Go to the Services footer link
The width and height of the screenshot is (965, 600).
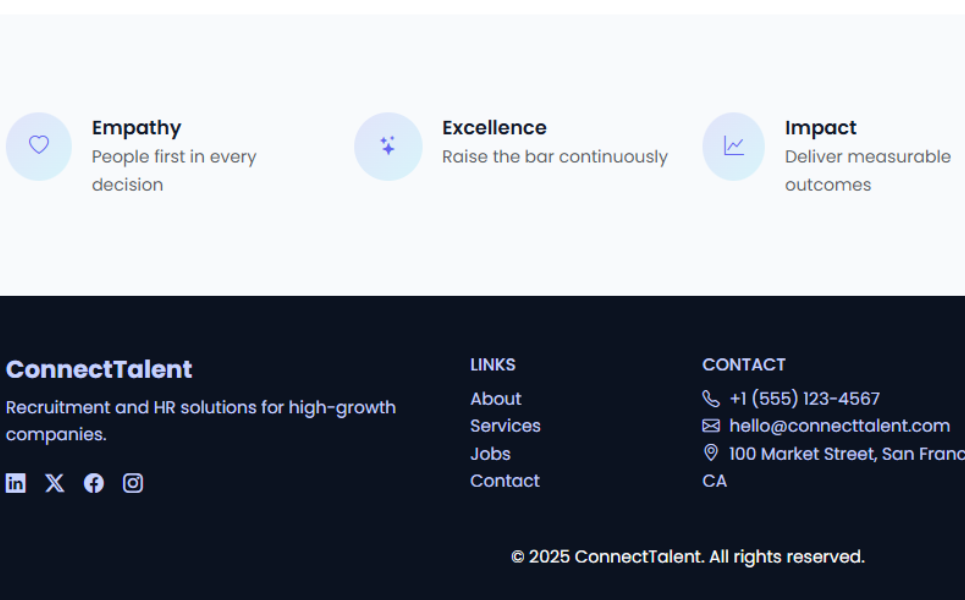(505, 426)
